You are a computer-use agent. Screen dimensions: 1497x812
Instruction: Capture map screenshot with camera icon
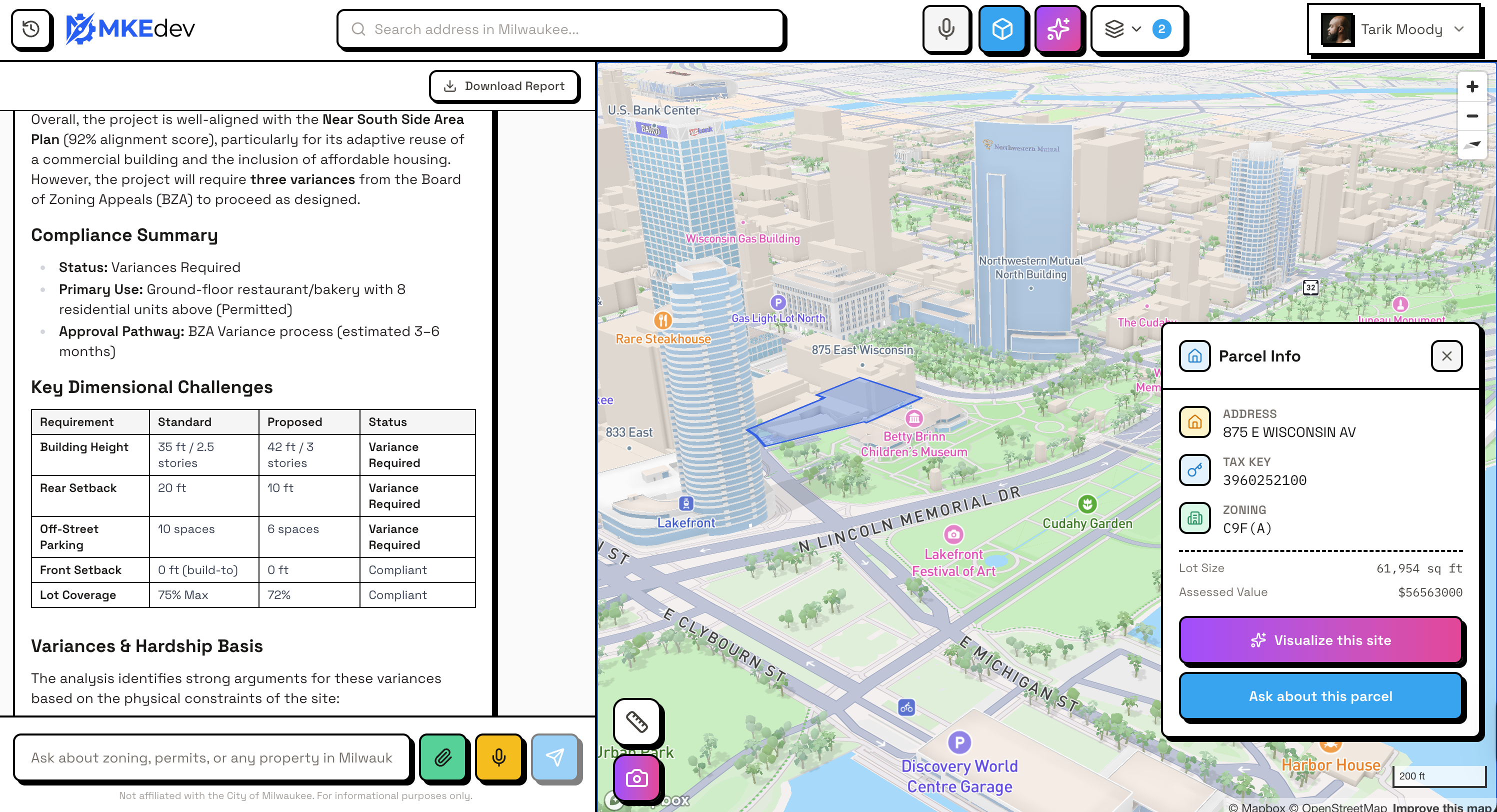[x=636, y=777]
